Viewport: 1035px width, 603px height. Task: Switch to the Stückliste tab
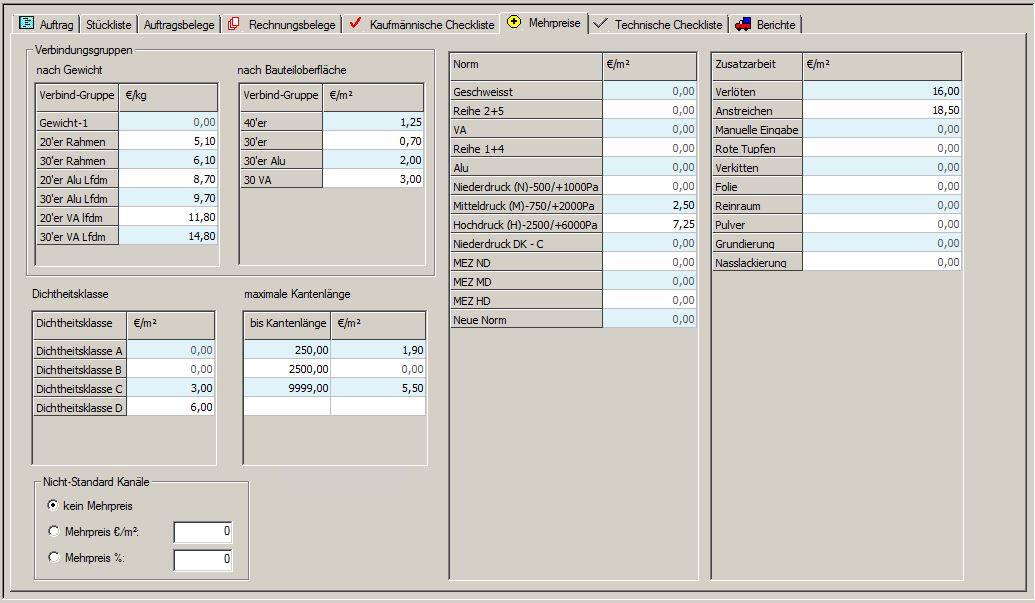108,24
